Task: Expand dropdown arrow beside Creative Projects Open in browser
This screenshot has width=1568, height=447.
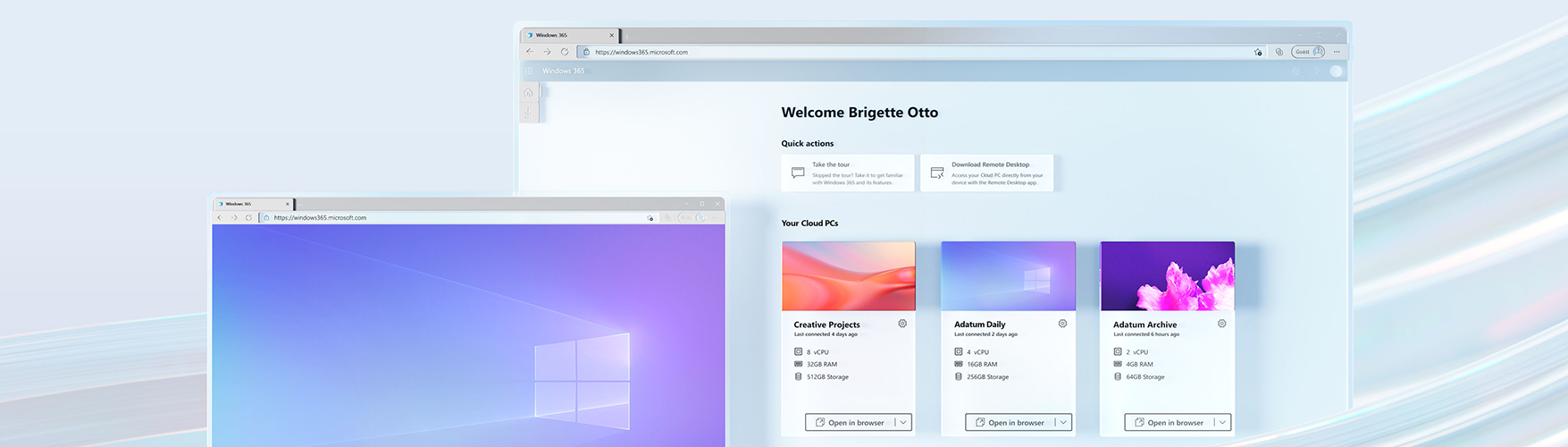Action: [x=903, y=423]
